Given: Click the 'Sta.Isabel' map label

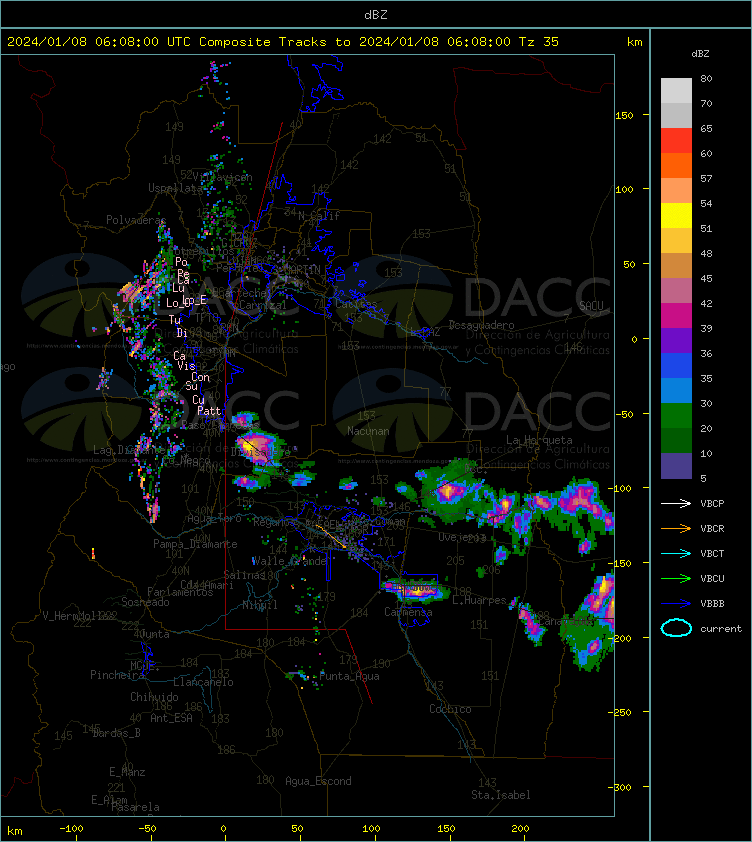Looking at the screenshot, I should pos(501,795).
